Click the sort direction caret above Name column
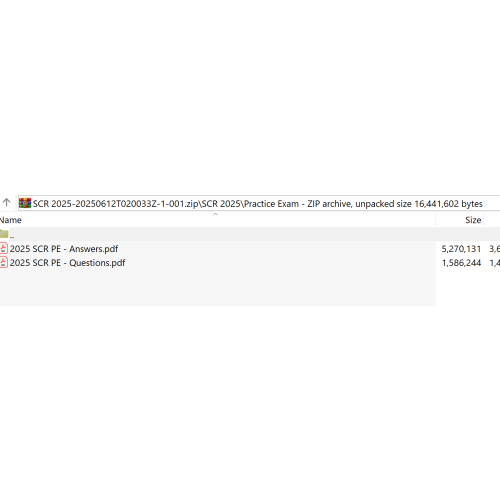This screenshot has width=500, height=500. click(215, 214)
